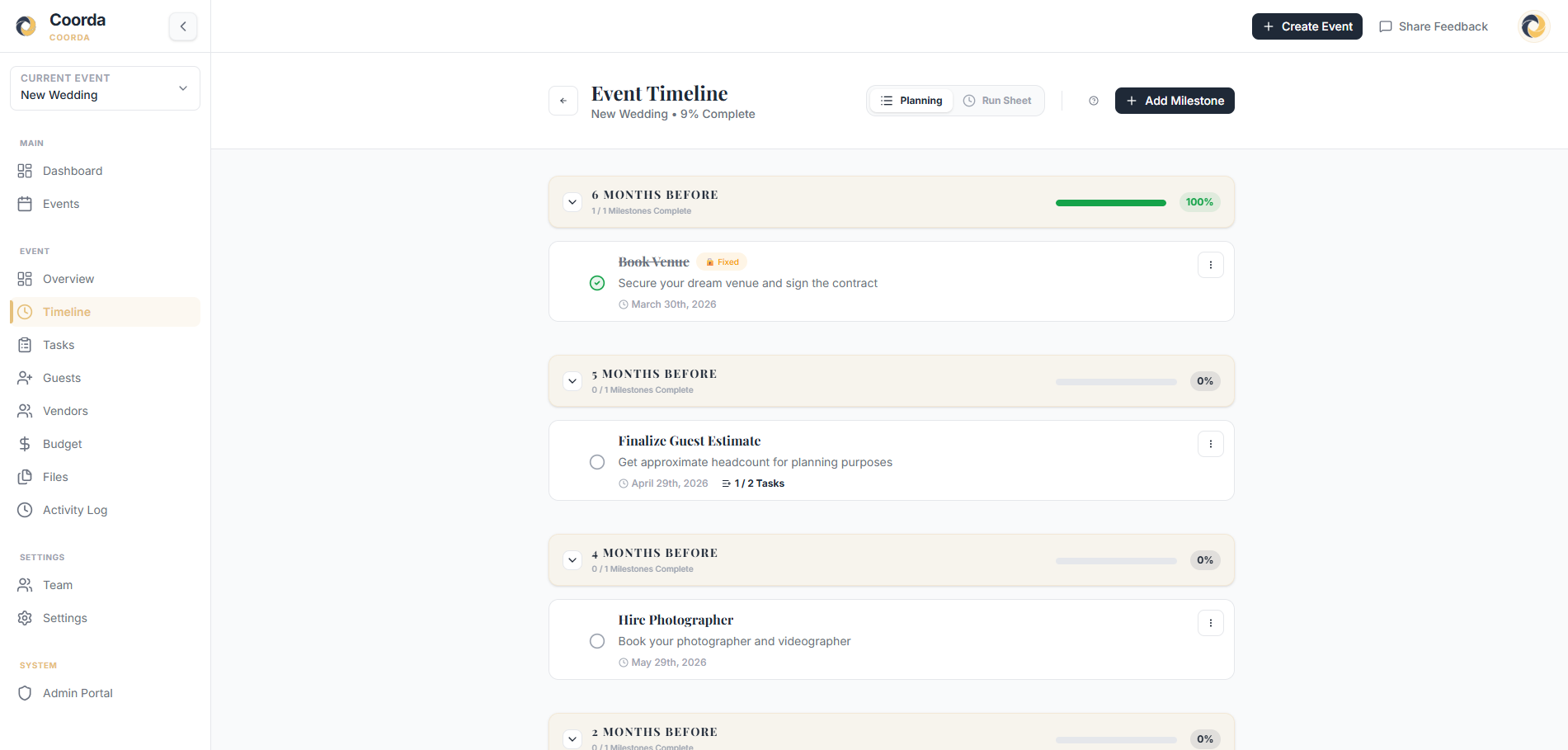The height and width of the screenshot is (750, 1568).
Task: Open the Budget section via dollar icon
Action: click(26, 444)
